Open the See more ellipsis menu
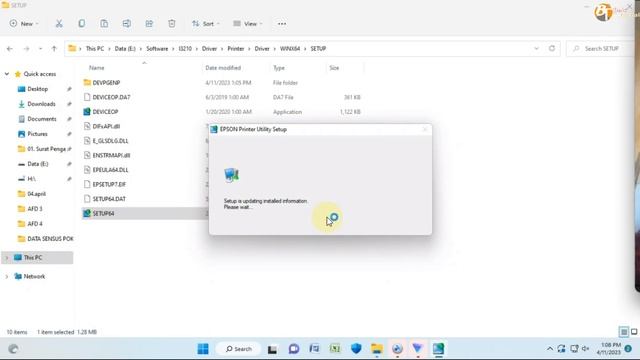The height and width of the screenshot is (360, 640). point(282,24)
